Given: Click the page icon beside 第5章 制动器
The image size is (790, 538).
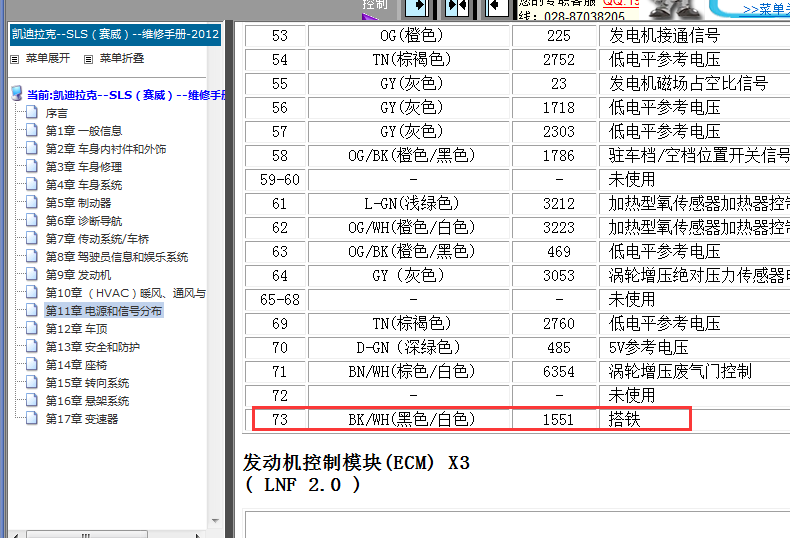Looking at the screenshot, I should pyautogui.click(x=32, y=201).
